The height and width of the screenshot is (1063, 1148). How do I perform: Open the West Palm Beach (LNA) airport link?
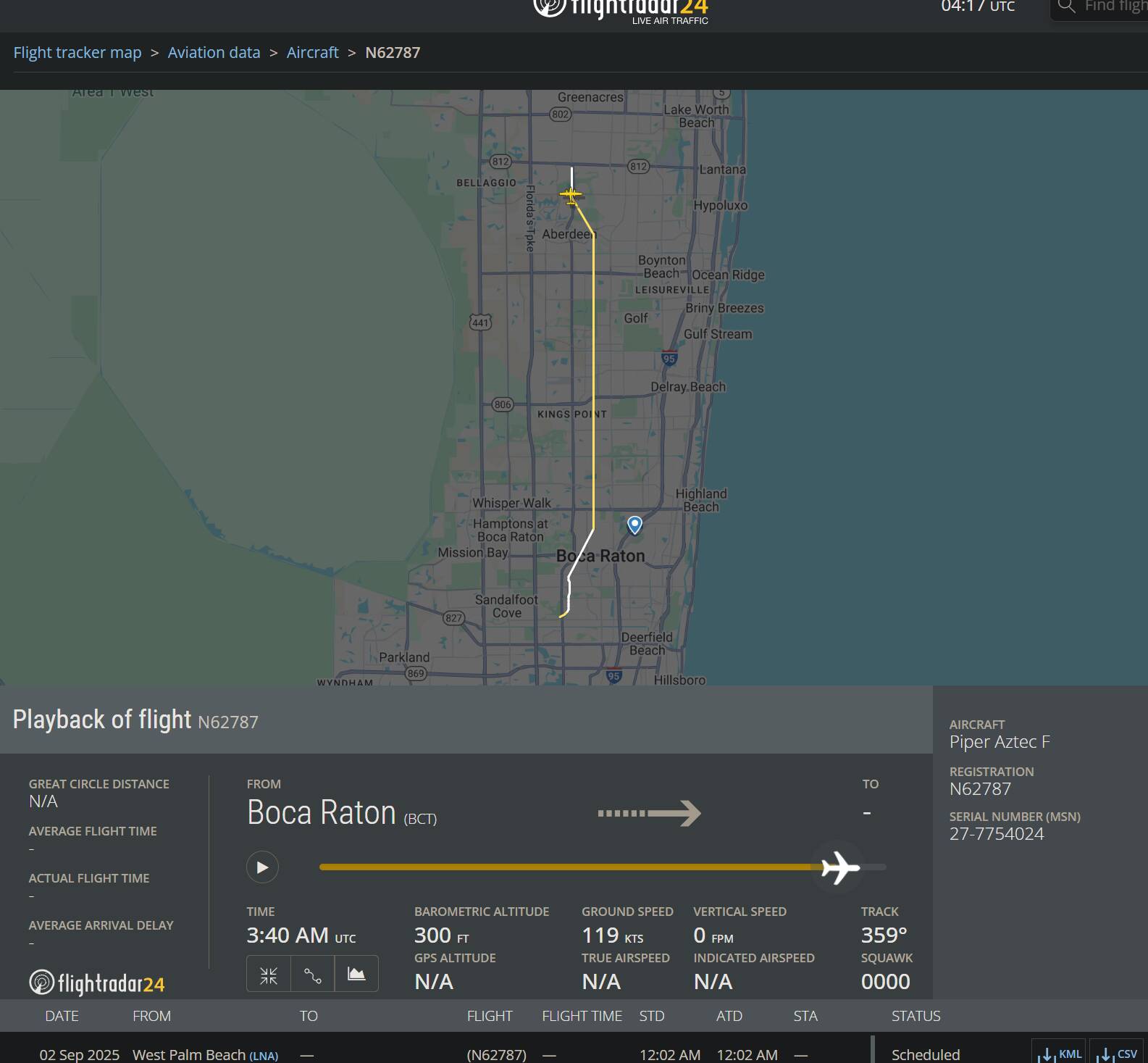pyautogui.click(x=205, y=1055)
